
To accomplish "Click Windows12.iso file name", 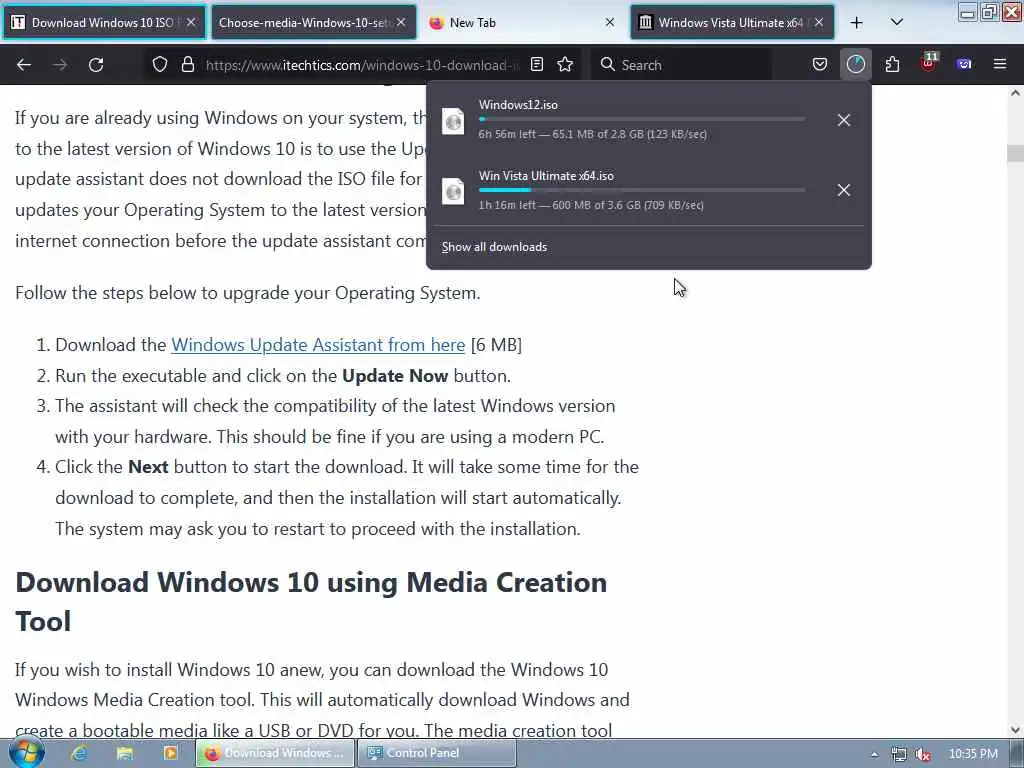I will (x=518, y=104).
